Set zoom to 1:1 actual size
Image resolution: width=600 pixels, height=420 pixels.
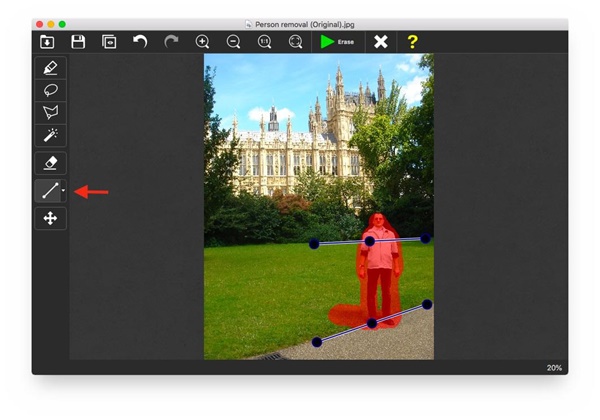(265, 42)
